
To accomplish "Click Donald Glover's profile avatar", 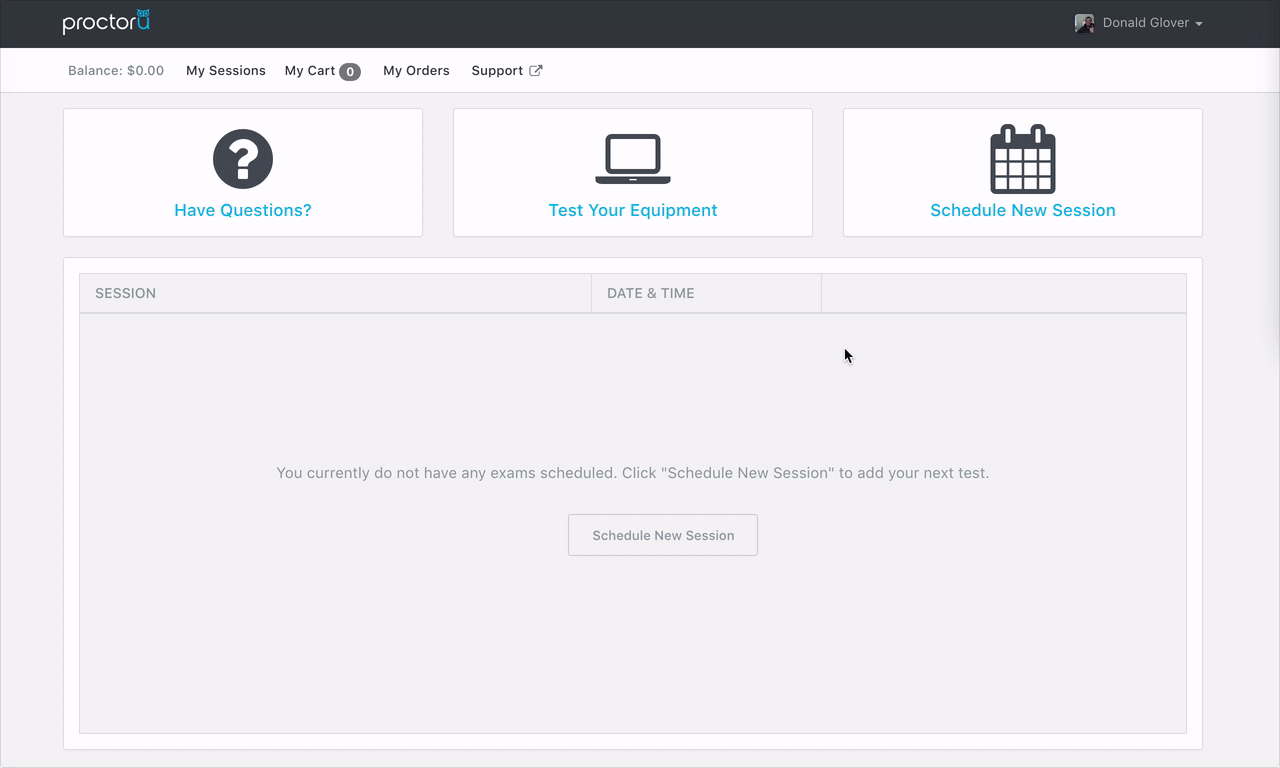I will pyautogui.click(x=1084, y=23).
